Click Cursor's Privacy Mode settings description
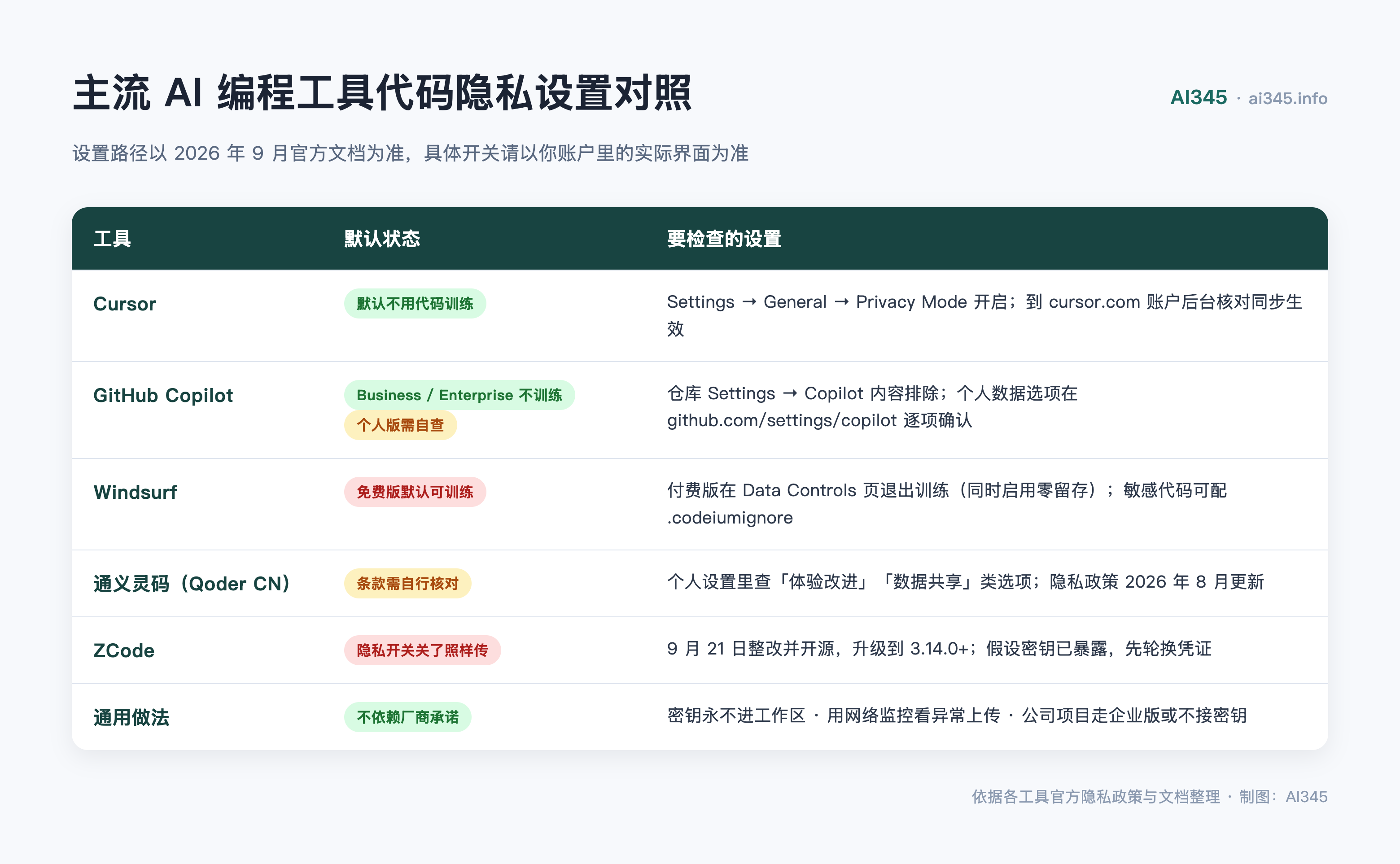Image resolution: width=1400 pixels, height=864 pixels. point(984,315)
